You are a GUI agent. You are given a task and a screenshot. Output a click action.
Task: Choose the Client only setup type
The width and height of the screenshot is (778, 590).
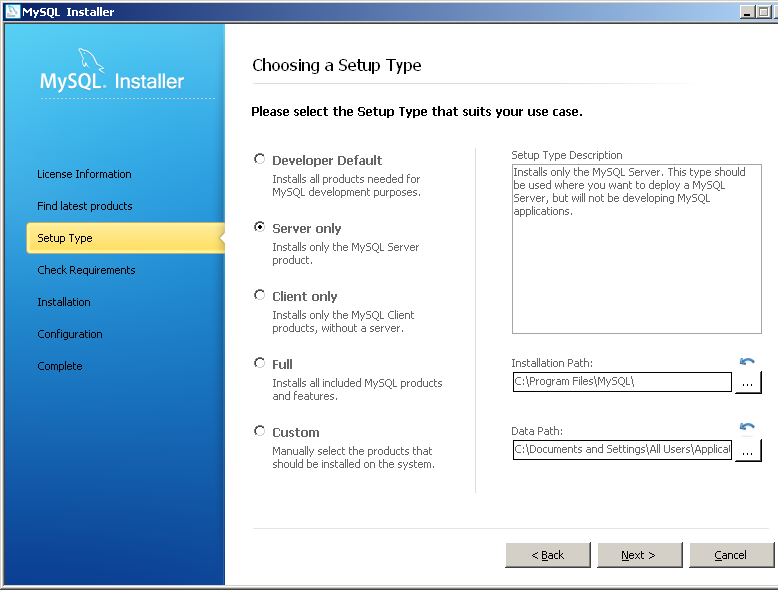click(x=259, y=295)
